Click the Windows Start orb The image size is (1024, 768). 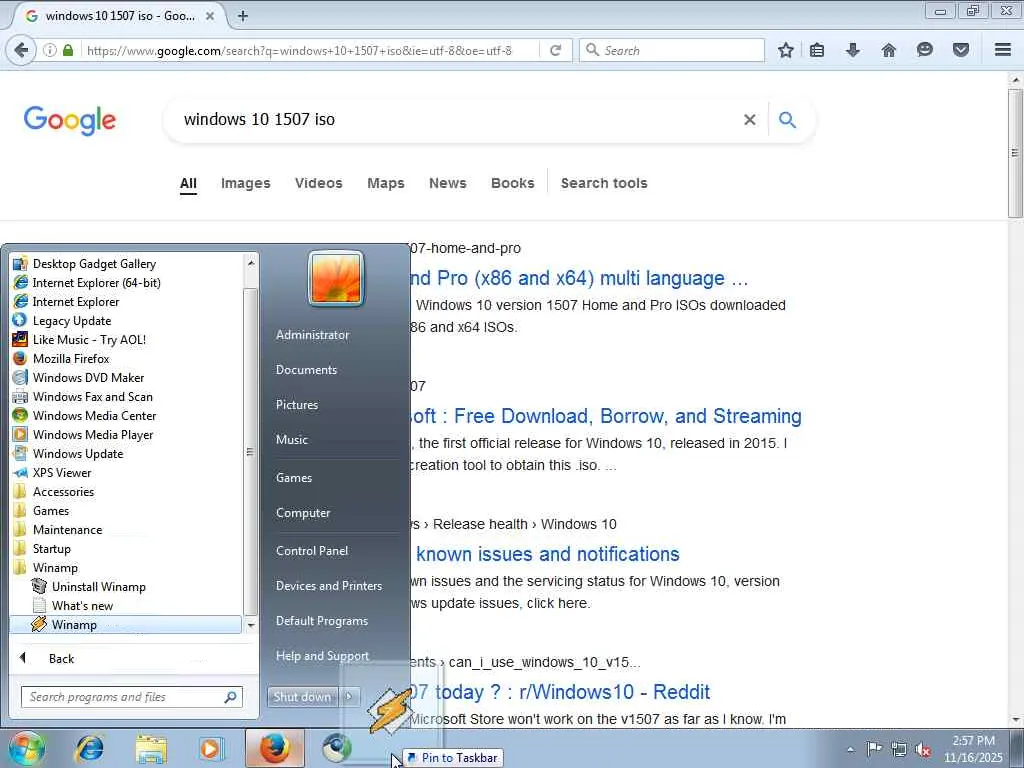(25, 748)
